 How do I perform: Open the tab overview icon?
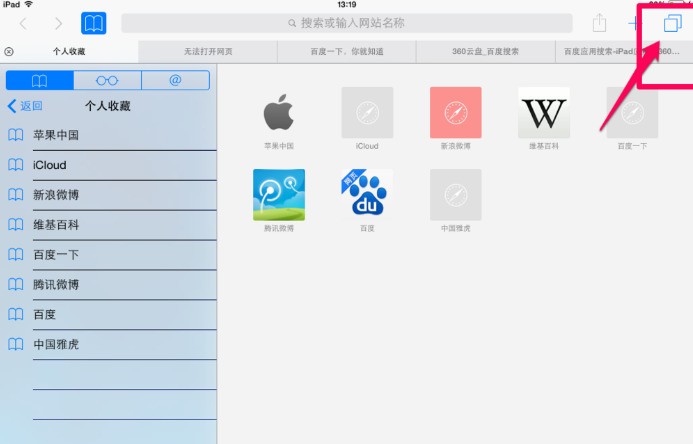pos(673,23)
